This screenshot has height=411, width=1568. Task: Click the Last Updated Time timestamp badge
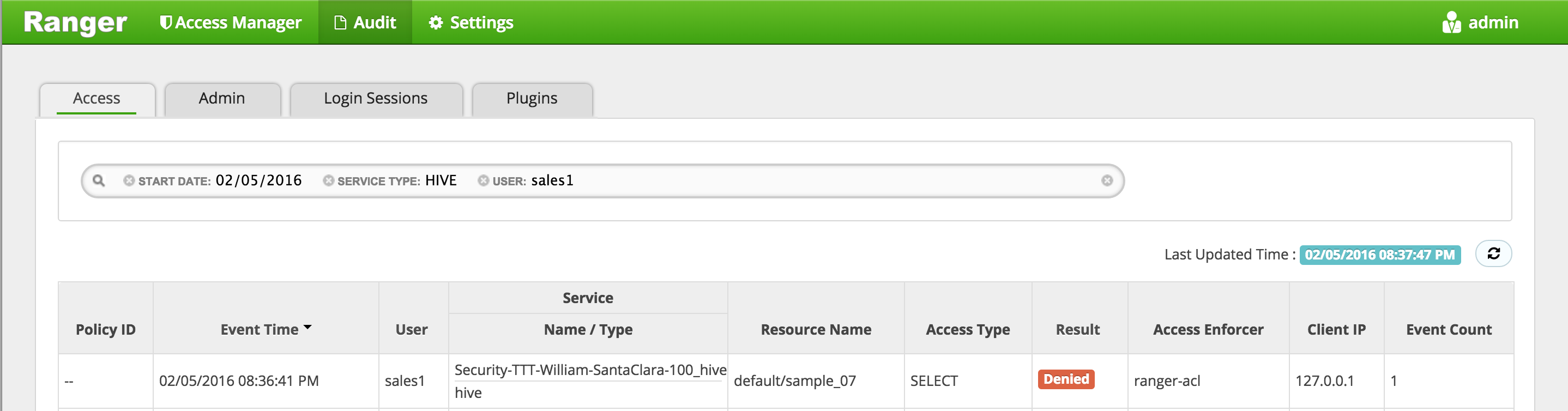coord(1380,255)
